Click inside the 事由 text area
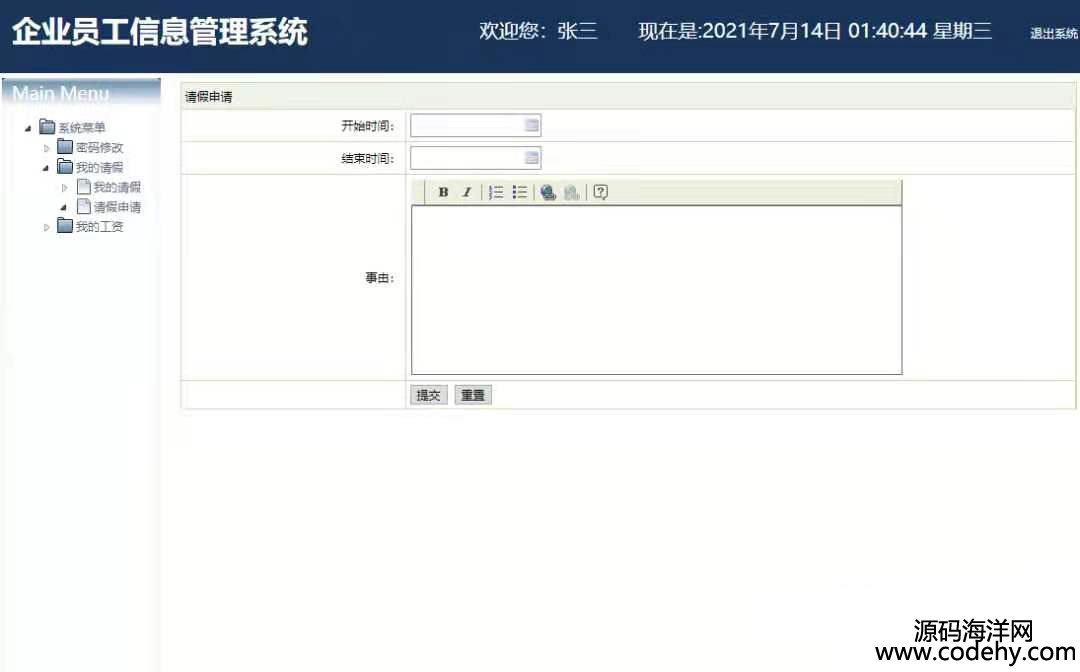 tap(656, 290)
